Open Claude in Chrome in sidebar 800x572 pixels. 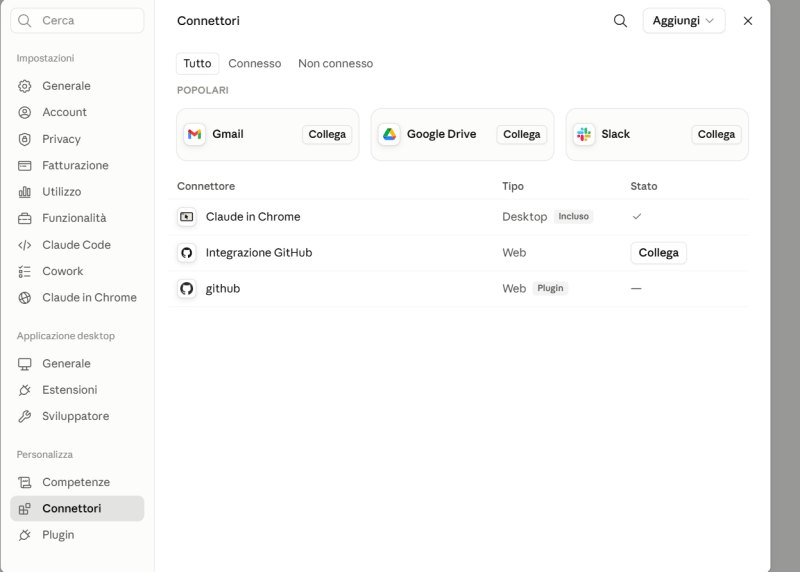click(77, 297)
